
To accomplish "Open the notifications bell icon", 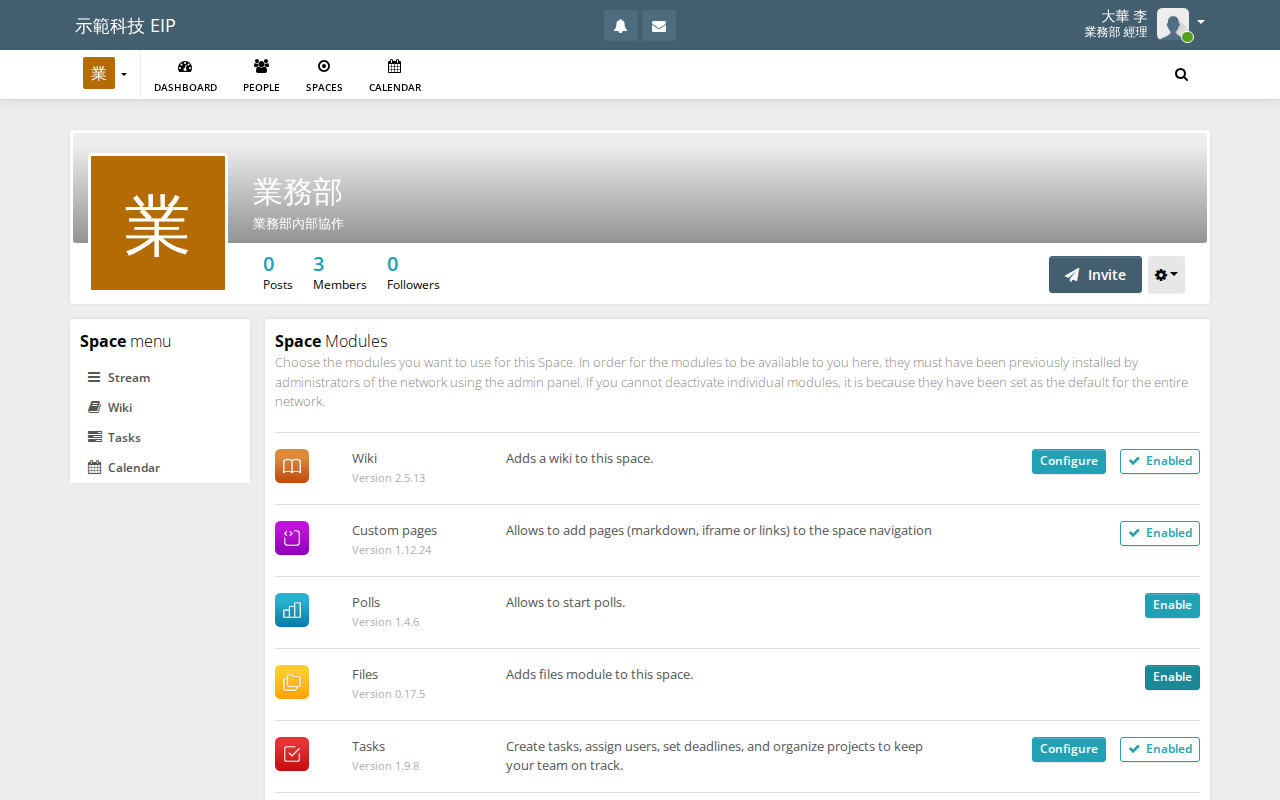I will pos(621,26).
